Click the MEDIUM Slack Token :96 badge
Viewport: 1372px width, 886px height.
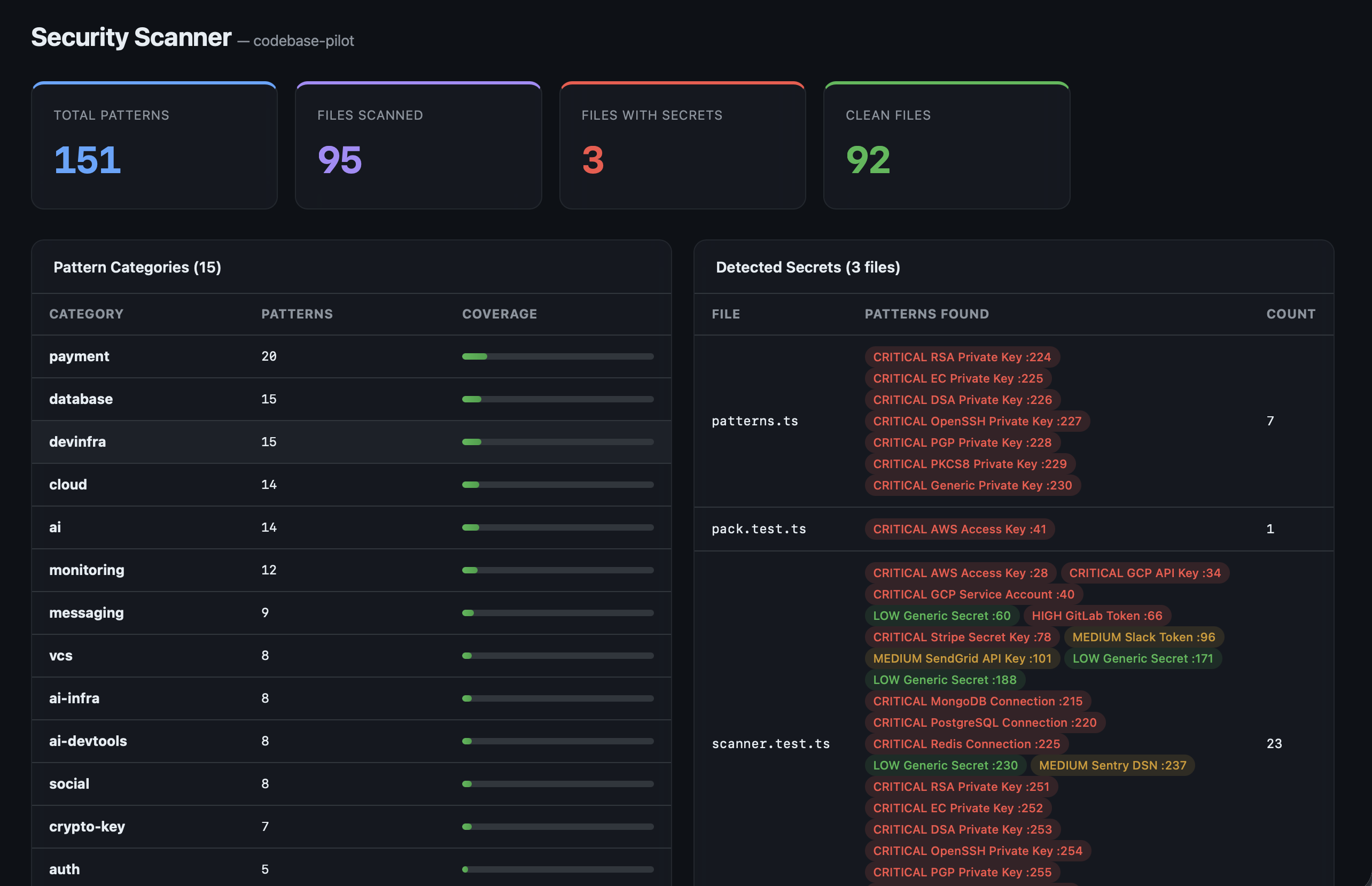tap(1143, 637)
